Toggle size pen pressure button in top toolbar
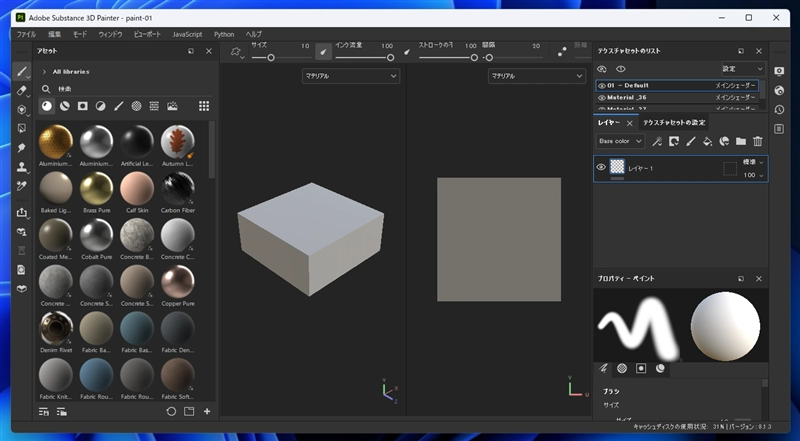The width and height of the screenshot is (800, 441). (x=323, y=52)
